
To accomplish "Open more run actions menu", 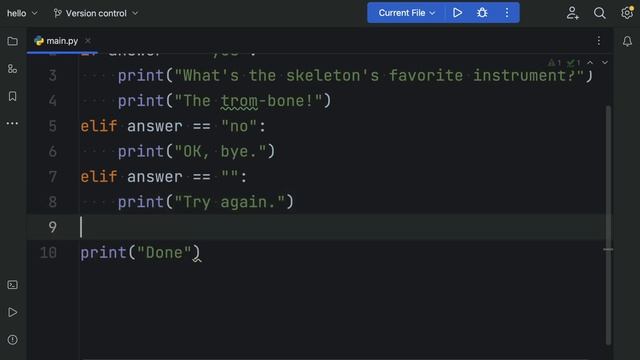I will [507, 13].
